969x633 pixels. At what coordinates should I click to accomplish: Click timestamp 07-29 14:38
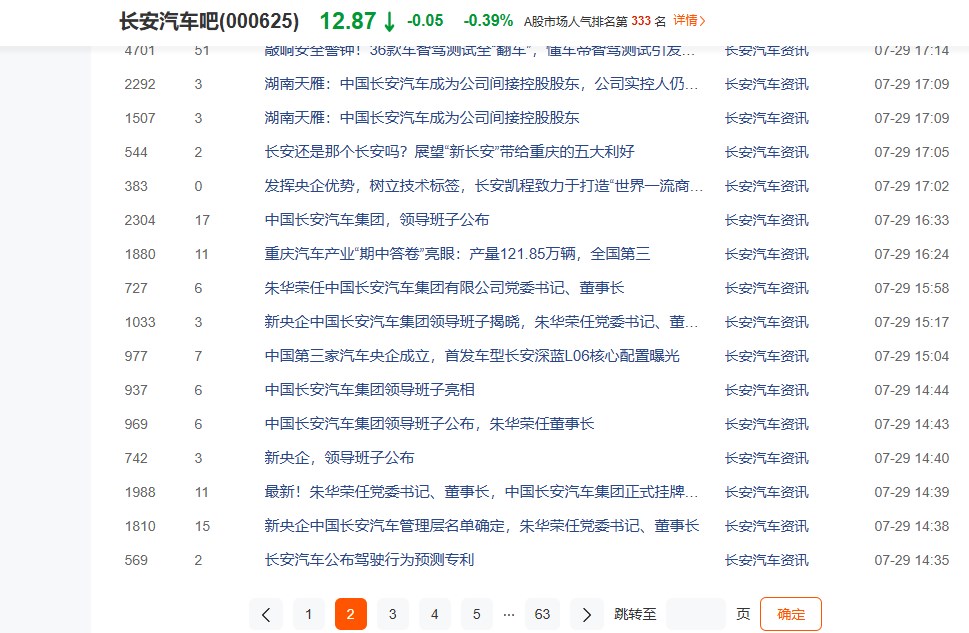[912, 526]
